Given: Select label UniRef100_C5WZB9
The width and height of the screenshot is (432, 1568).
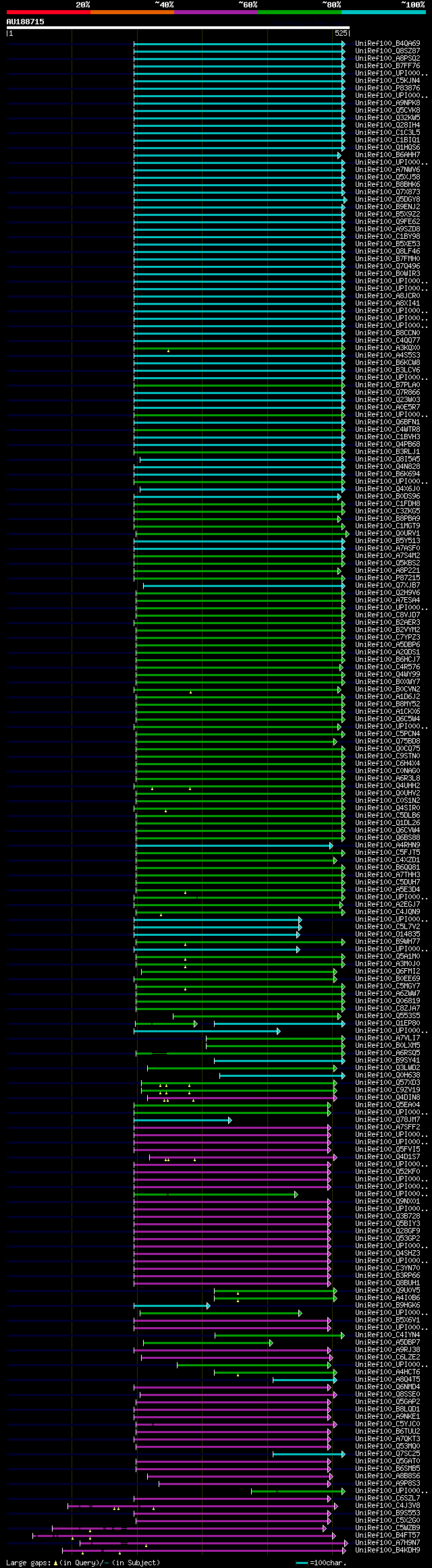Looking at the screenshot, I should (x=387, y=1528).
